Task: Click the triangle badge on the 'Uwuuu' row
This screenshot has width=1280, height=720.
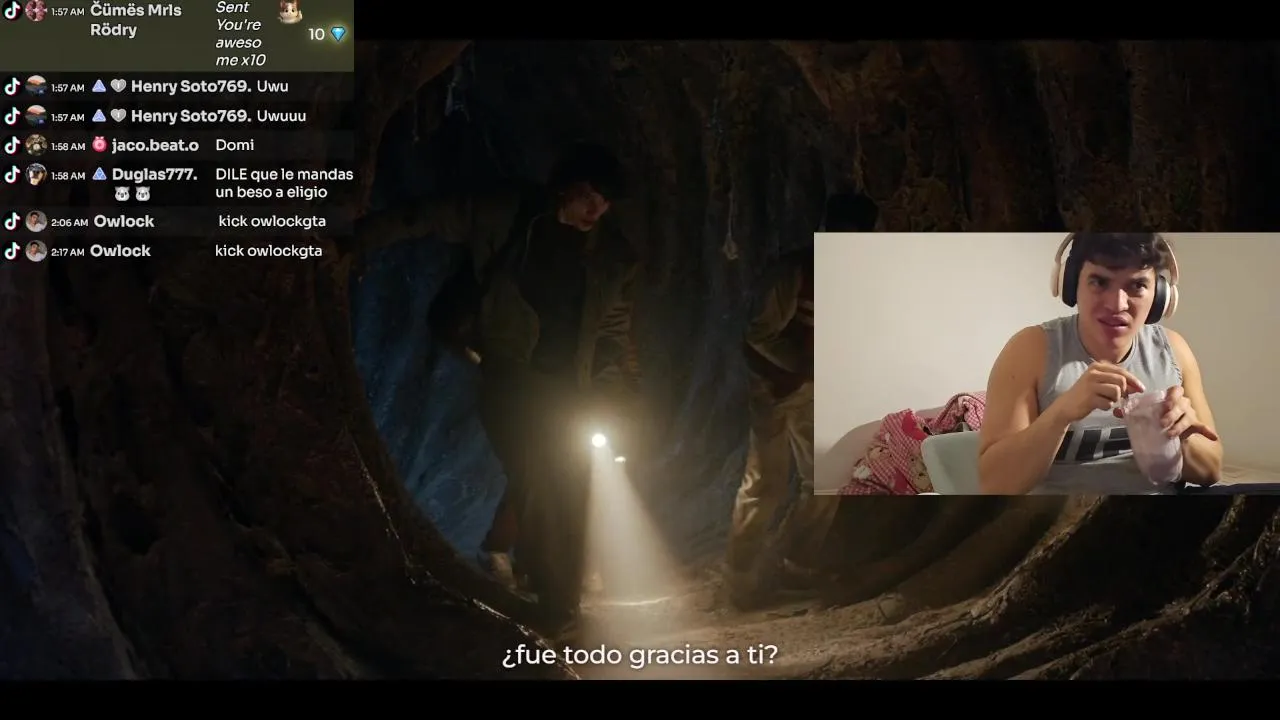Action: (99, 115)
